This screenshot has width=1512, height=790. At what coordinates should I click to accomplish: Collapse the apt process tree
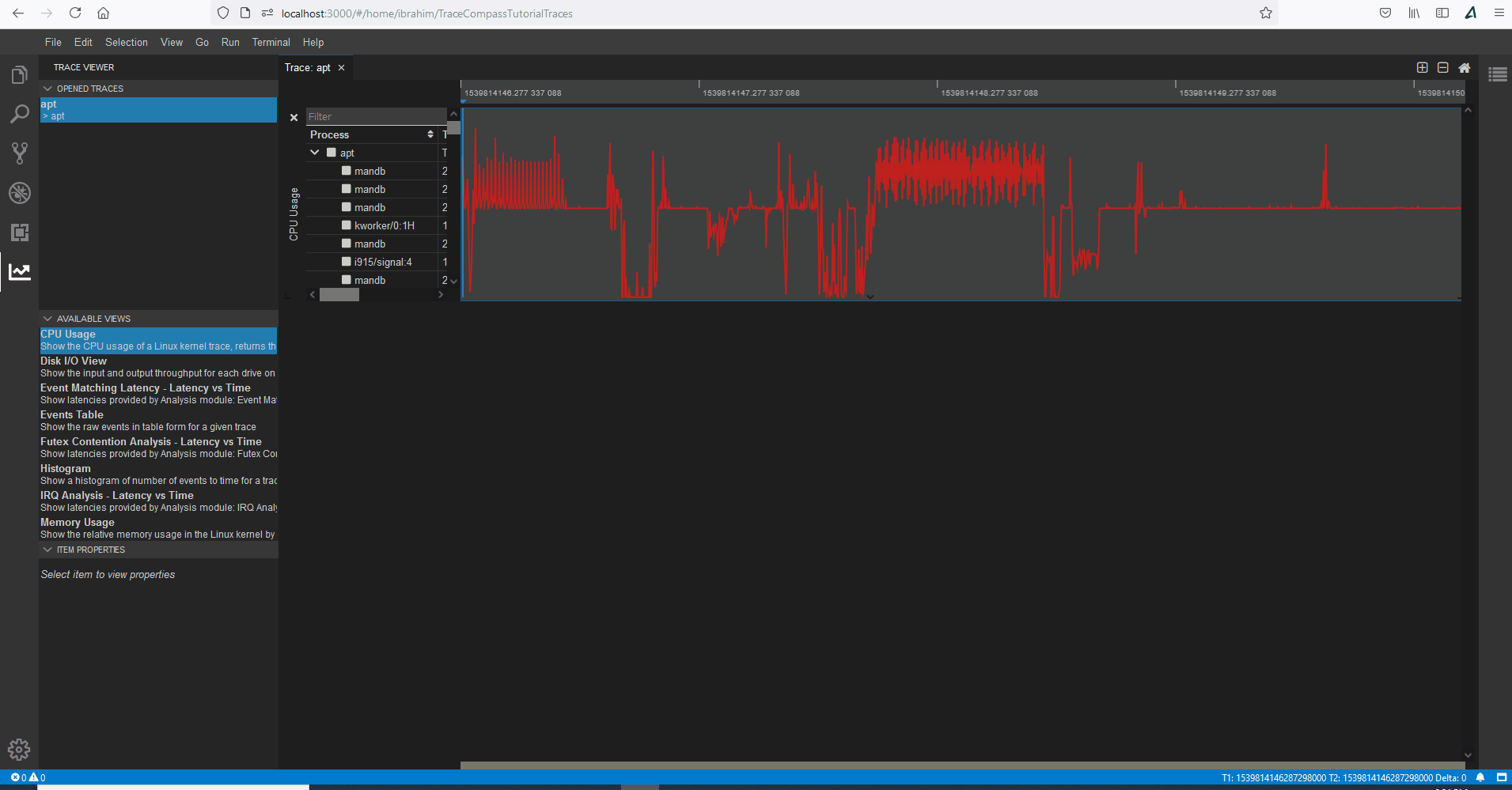(315, 152)
